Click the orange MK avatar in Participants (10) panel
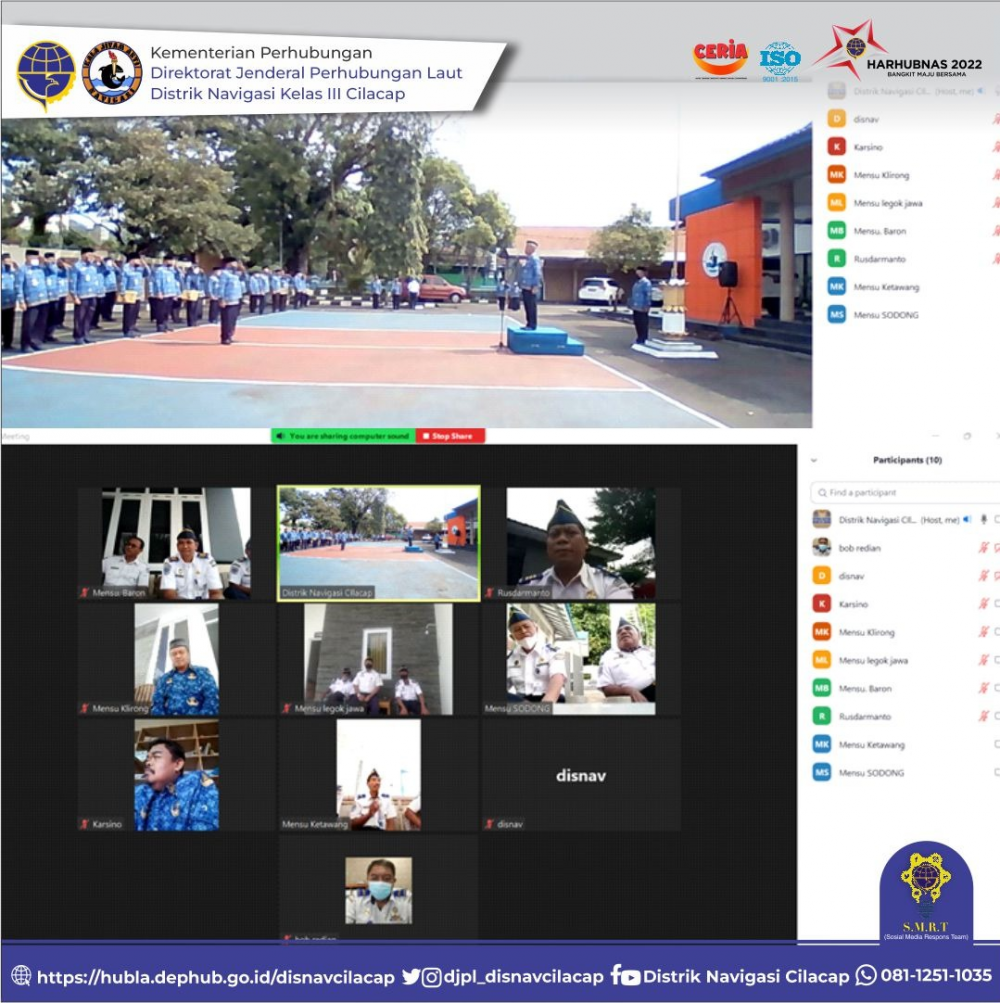 click(821, 632)
